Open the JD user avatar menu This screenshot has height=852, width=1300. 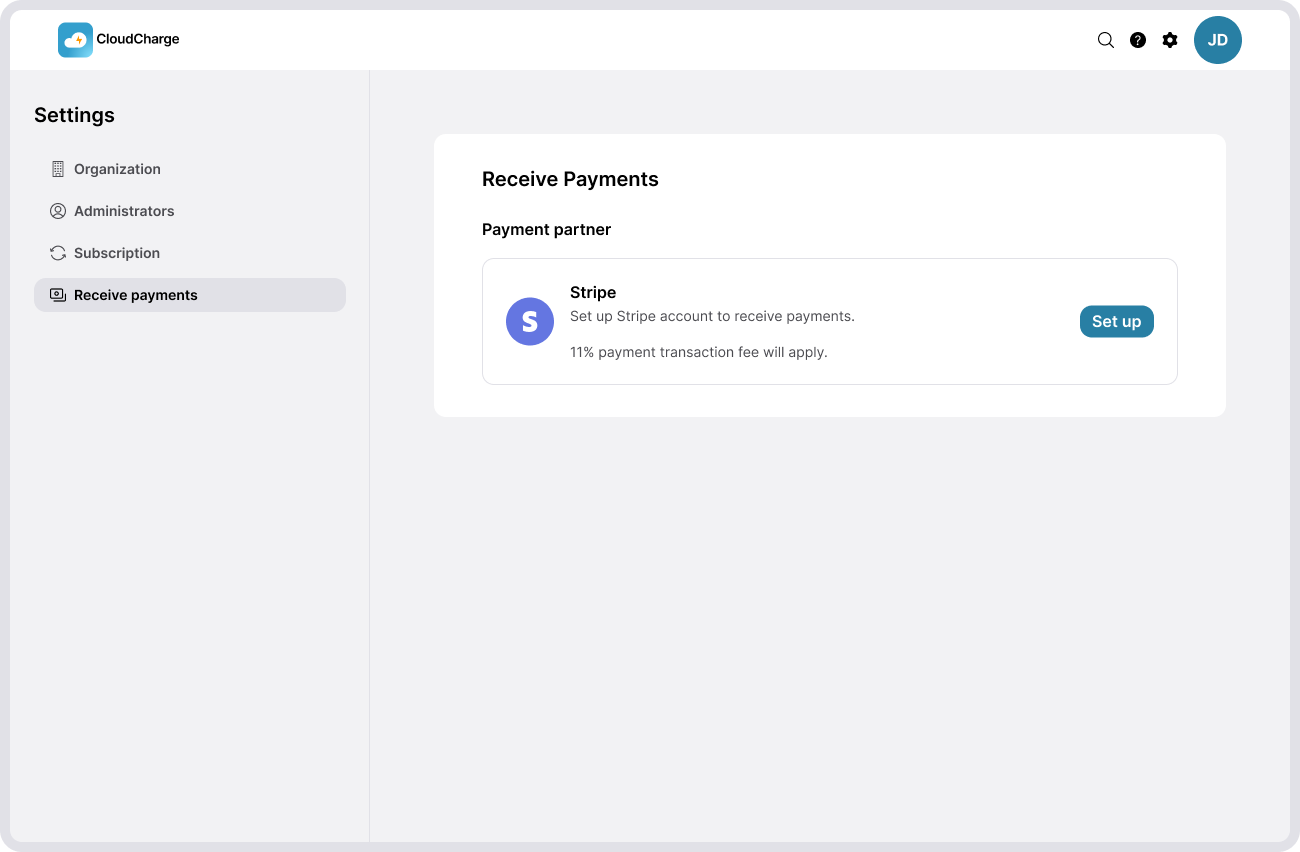1218,40
